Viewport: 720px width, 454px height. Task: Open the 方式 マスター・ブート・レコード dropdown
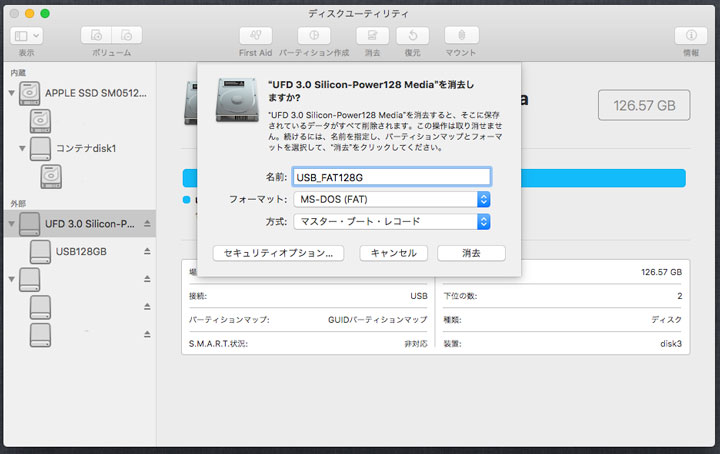point(390,222)
